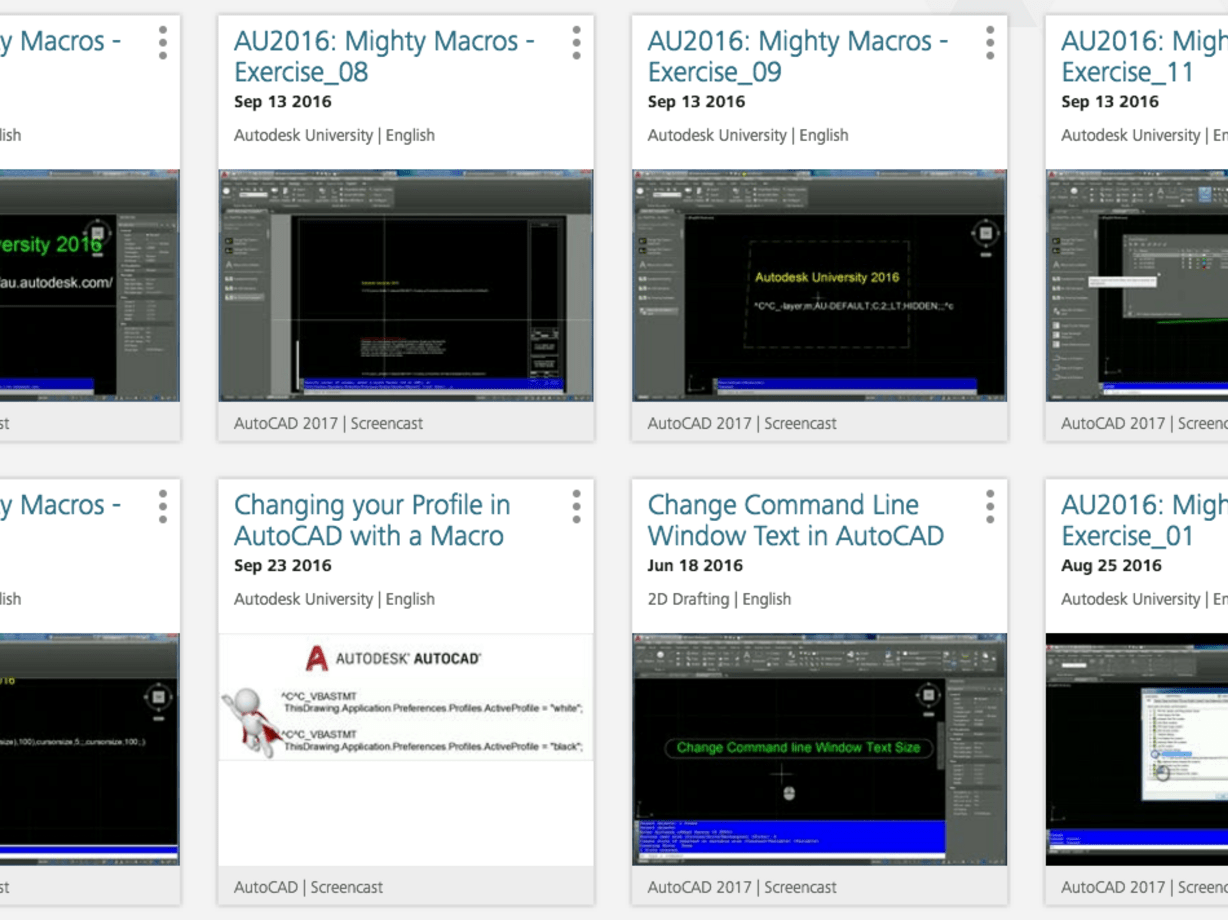Click the Aug 25 2016 date

tap(1111, 565)
